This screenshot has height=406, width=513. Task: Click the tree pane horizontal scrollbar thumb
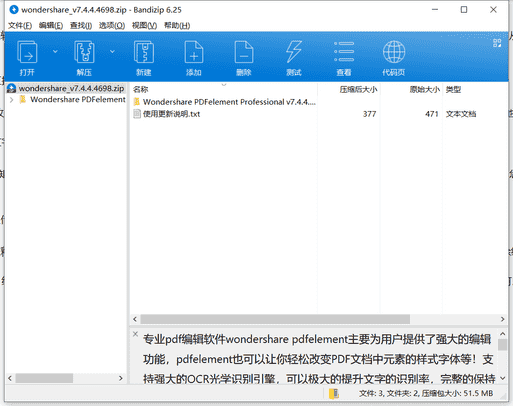tap(44, 378)
